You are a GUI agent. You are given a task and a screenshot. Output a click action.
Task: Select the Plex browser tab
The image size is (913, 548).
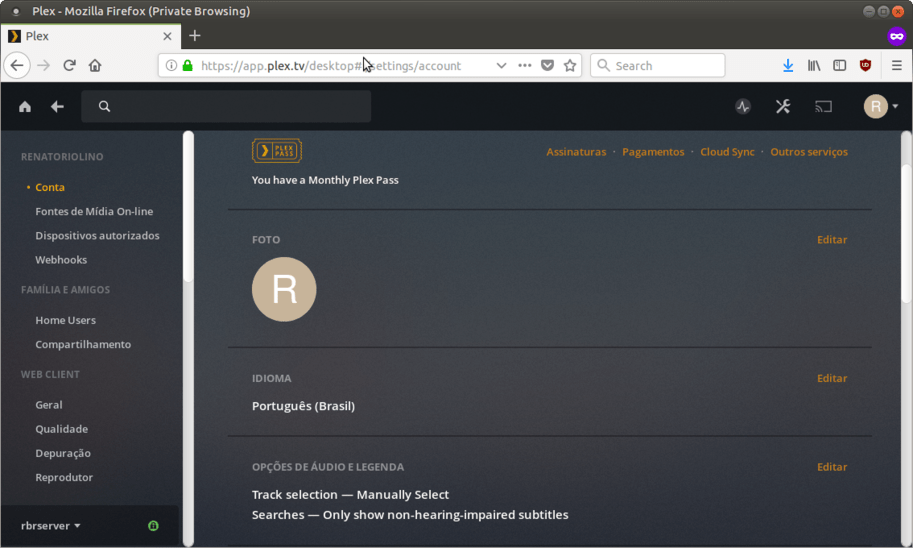coord(91,36)
